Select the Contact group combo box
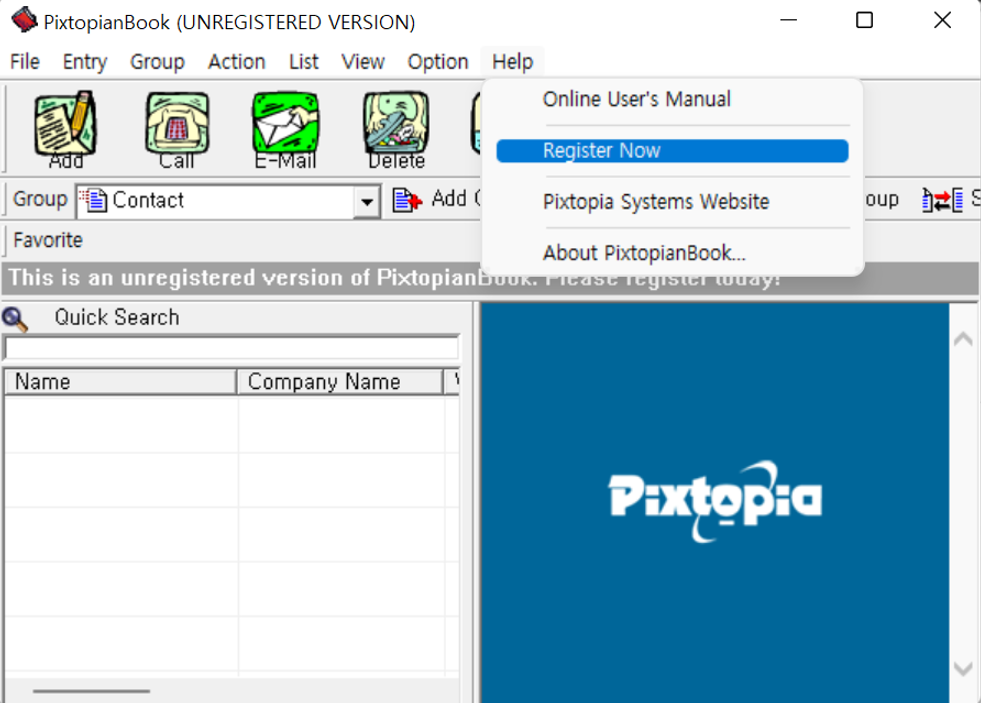981x703 pixels. [228, 201]
